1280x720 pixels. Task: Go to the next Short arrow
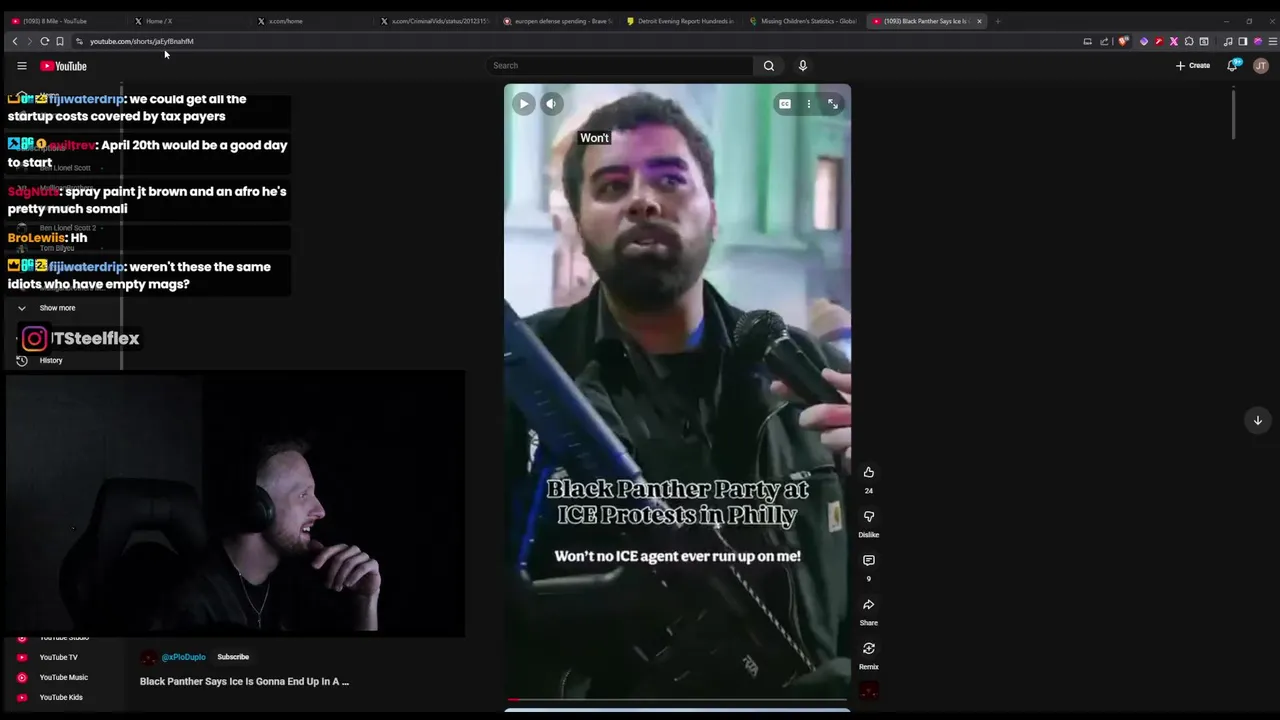tap(1257, 420)
